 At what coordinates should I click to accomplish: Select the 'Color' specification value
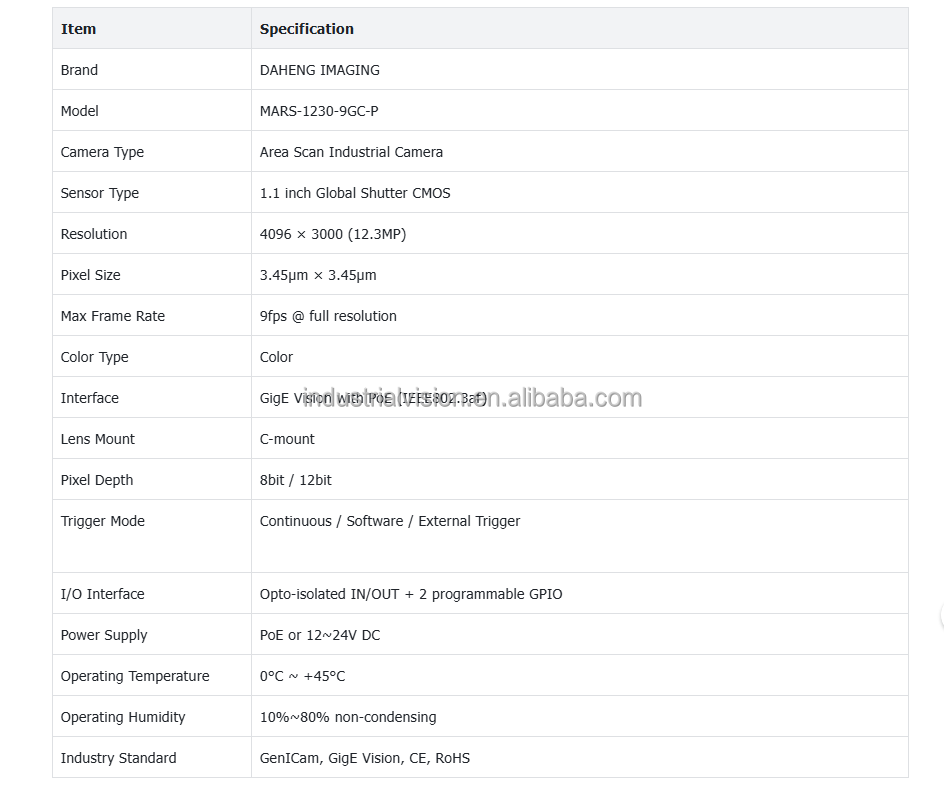[276, 357]
